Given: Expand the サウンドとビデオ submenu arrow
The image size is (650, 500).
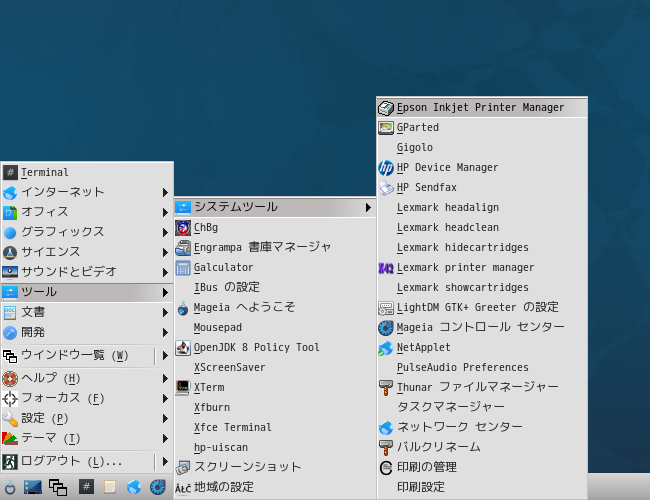Looking at the screenshot, I should click(165, 272).
